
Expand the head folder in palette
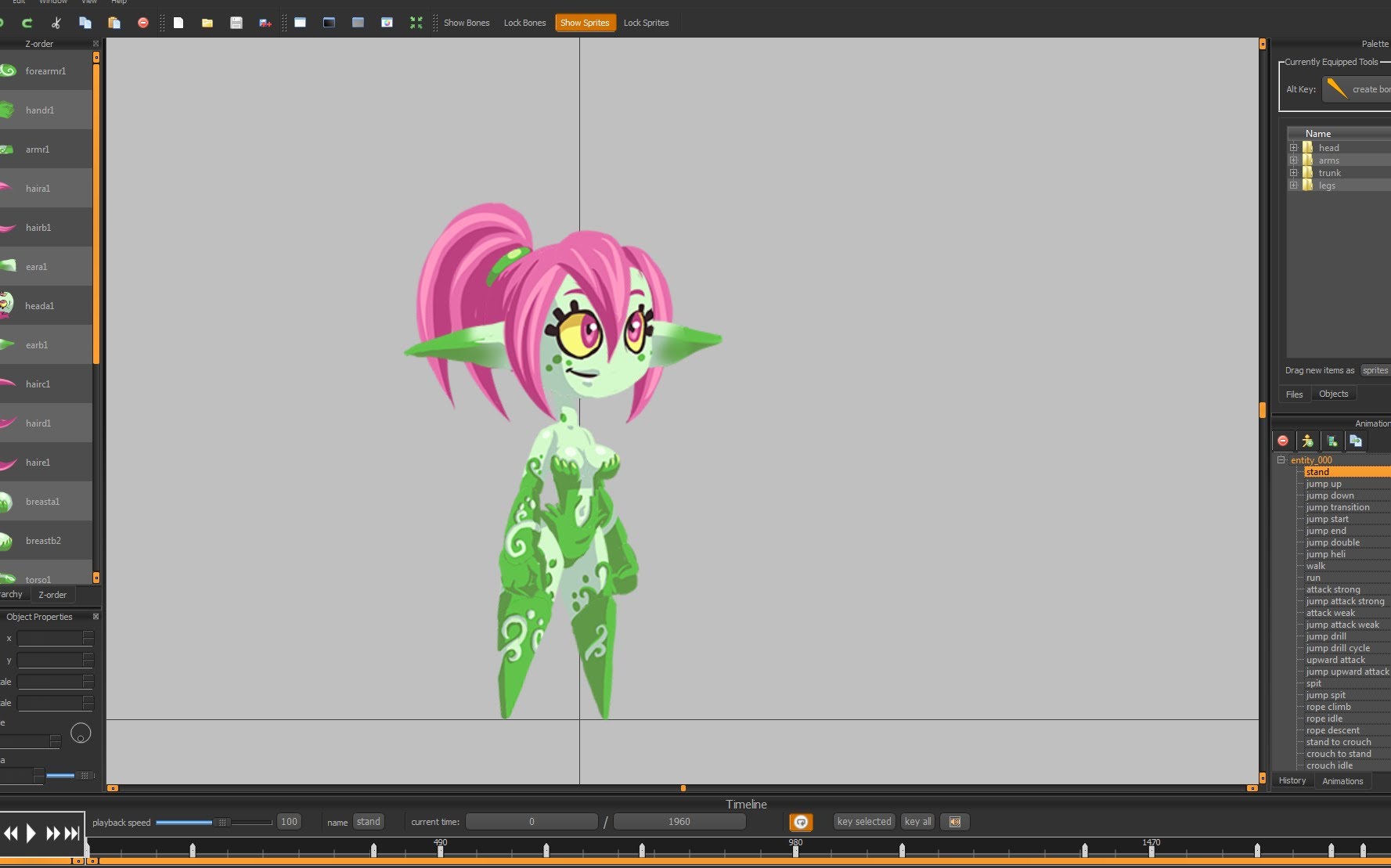click(x=1294, y=148)
